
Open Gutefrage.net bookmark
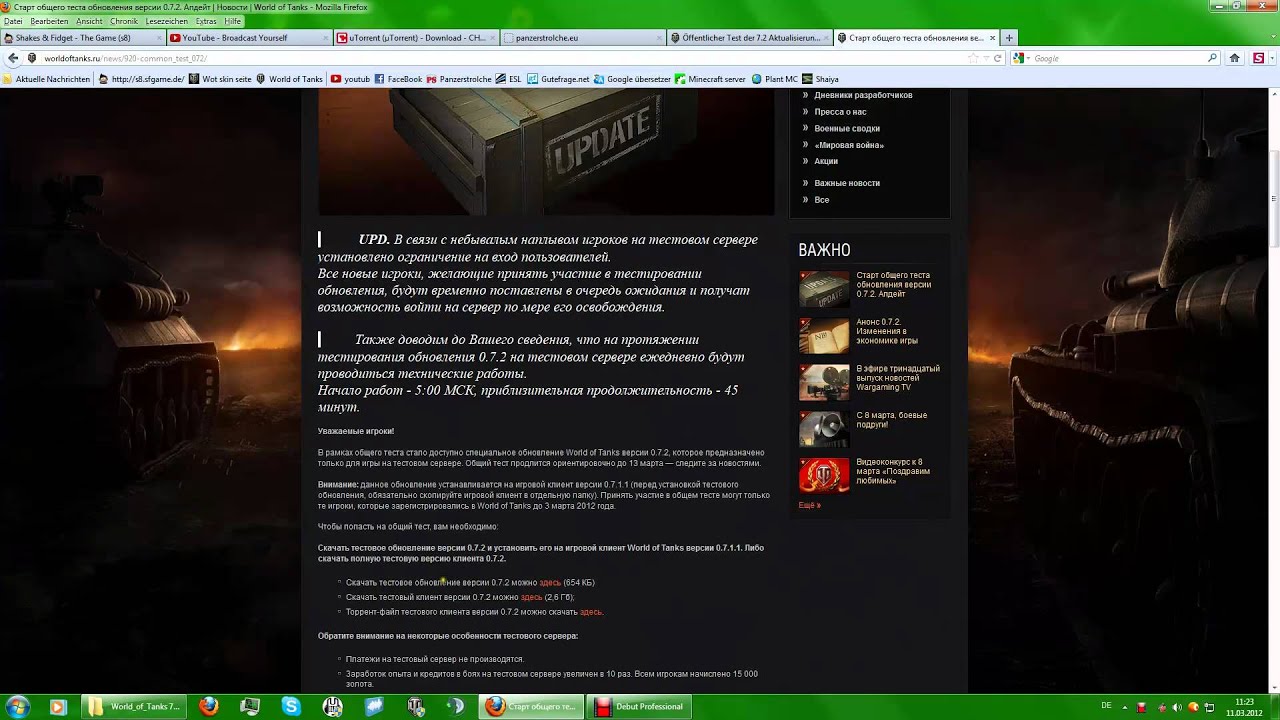click(x=558, y=79)
